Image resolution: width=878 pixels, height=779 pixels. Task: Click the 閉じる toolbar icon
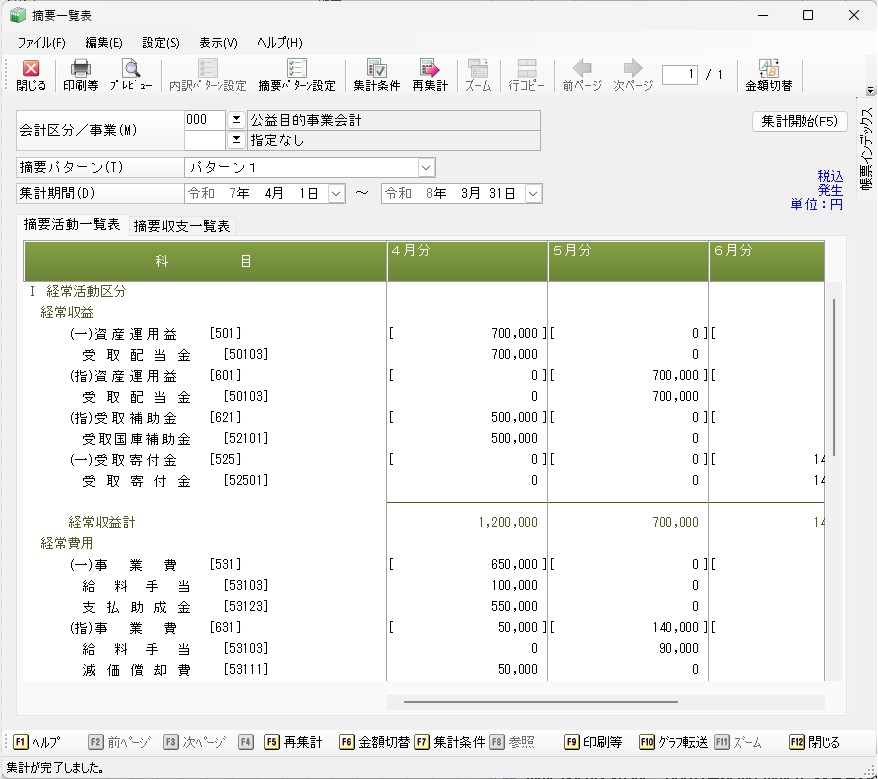point(31,75)
